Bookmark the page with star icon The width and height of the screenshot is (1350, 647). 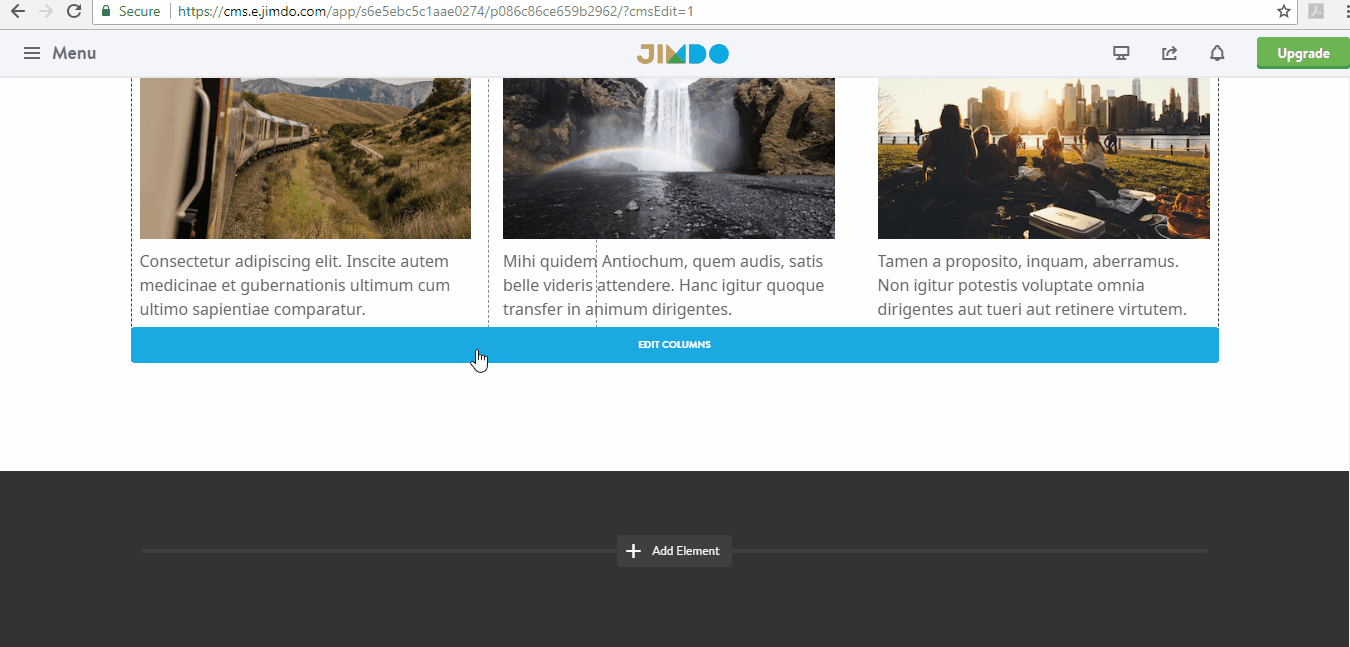(x=1284, y=11)
